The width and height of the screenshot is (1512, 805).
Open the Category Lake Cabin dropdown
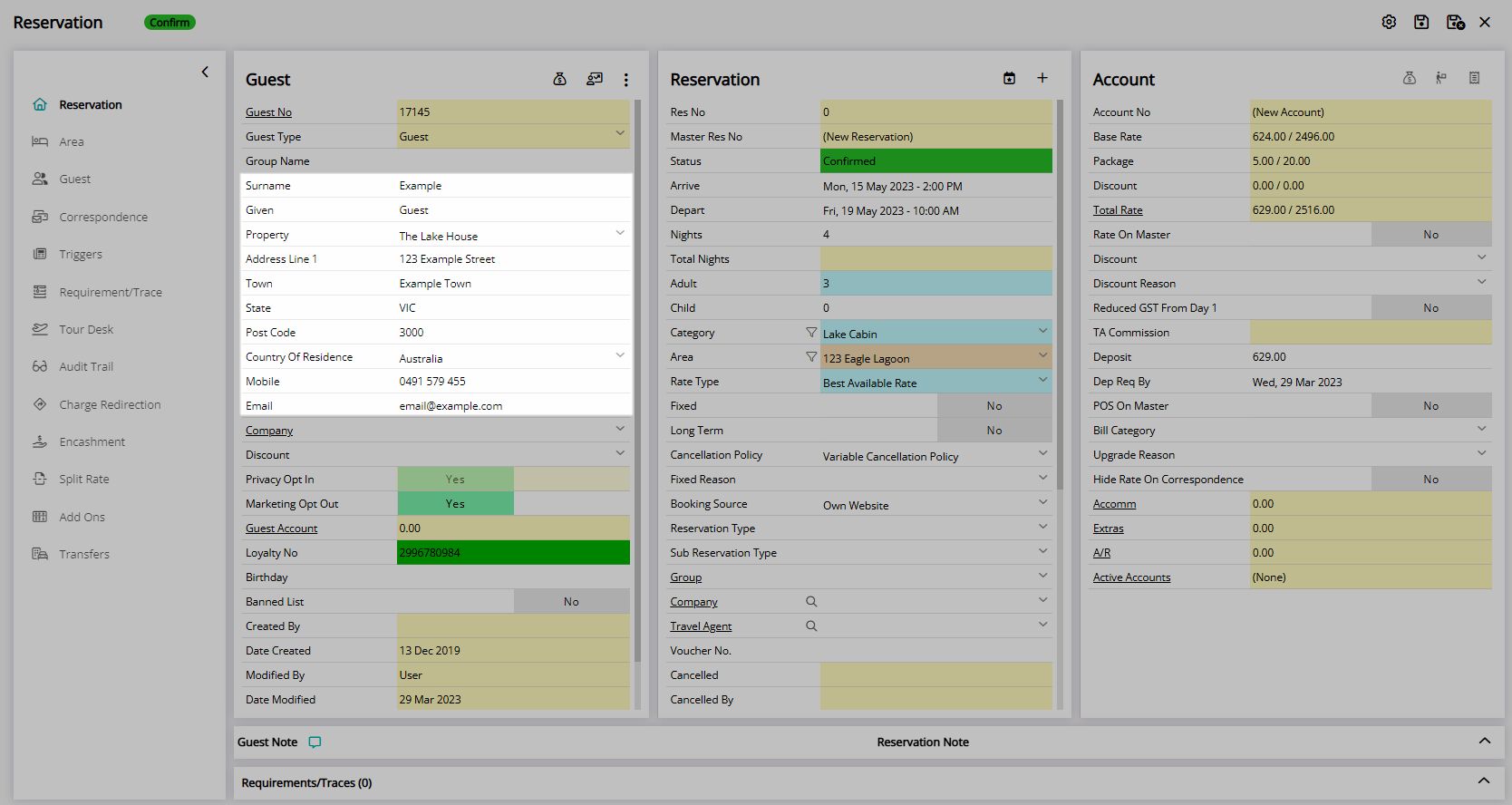pos(1042,331)
